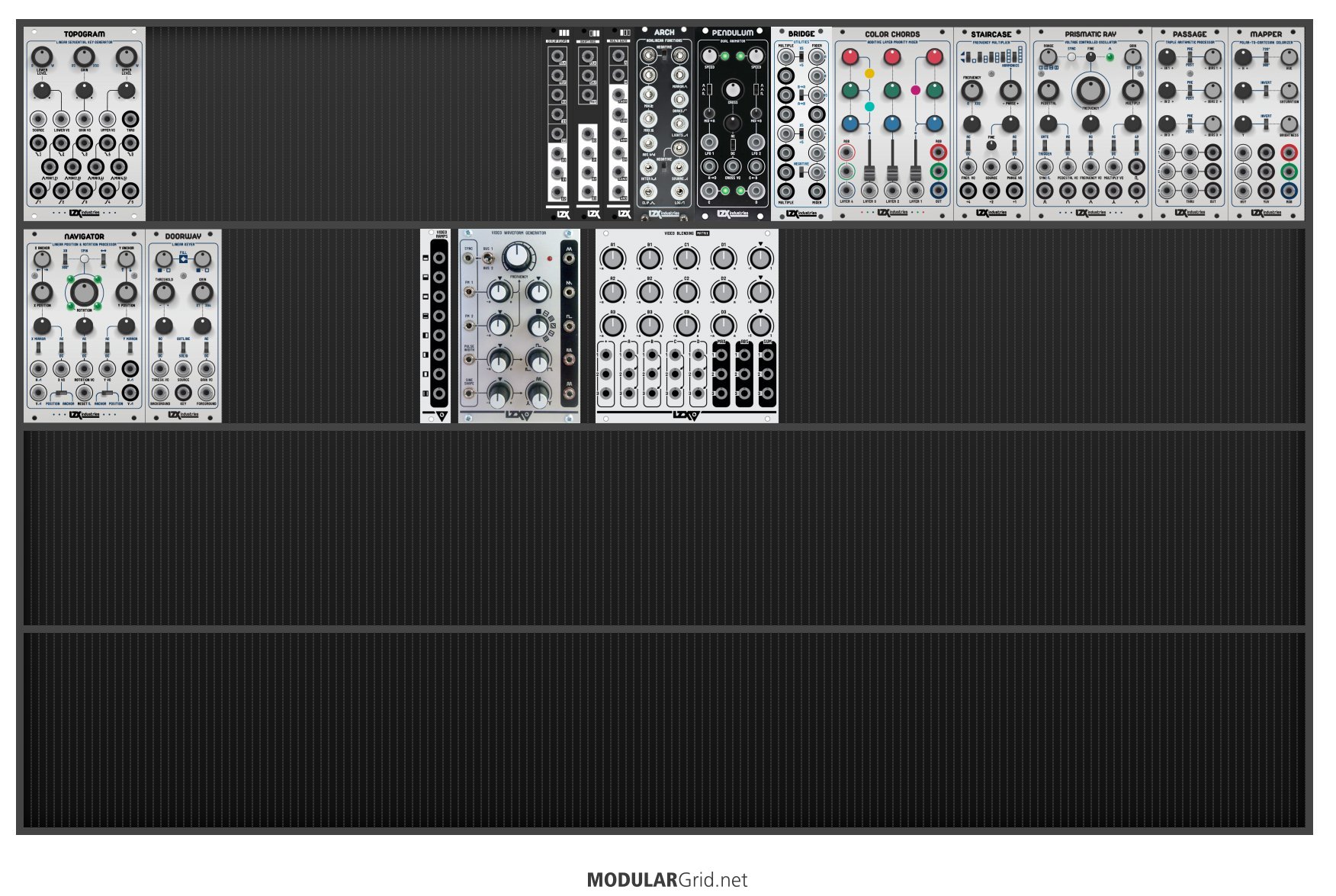
Task: Click the Foreground jack on Doorway
Action: 206,392
